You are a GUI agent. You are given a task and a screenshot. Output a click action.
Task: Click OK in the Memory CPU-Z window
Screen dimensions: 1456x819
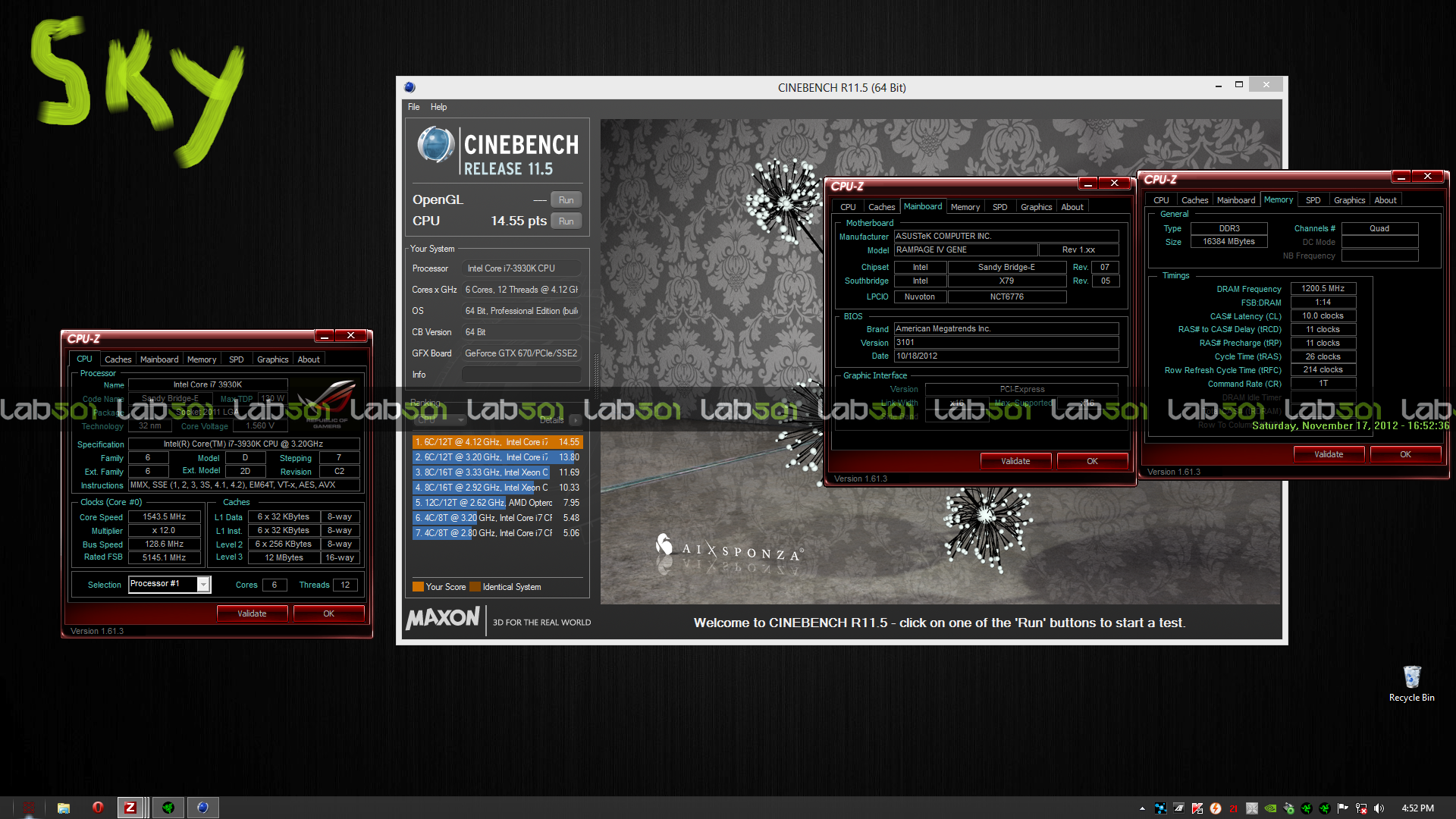coord(1405,454)
